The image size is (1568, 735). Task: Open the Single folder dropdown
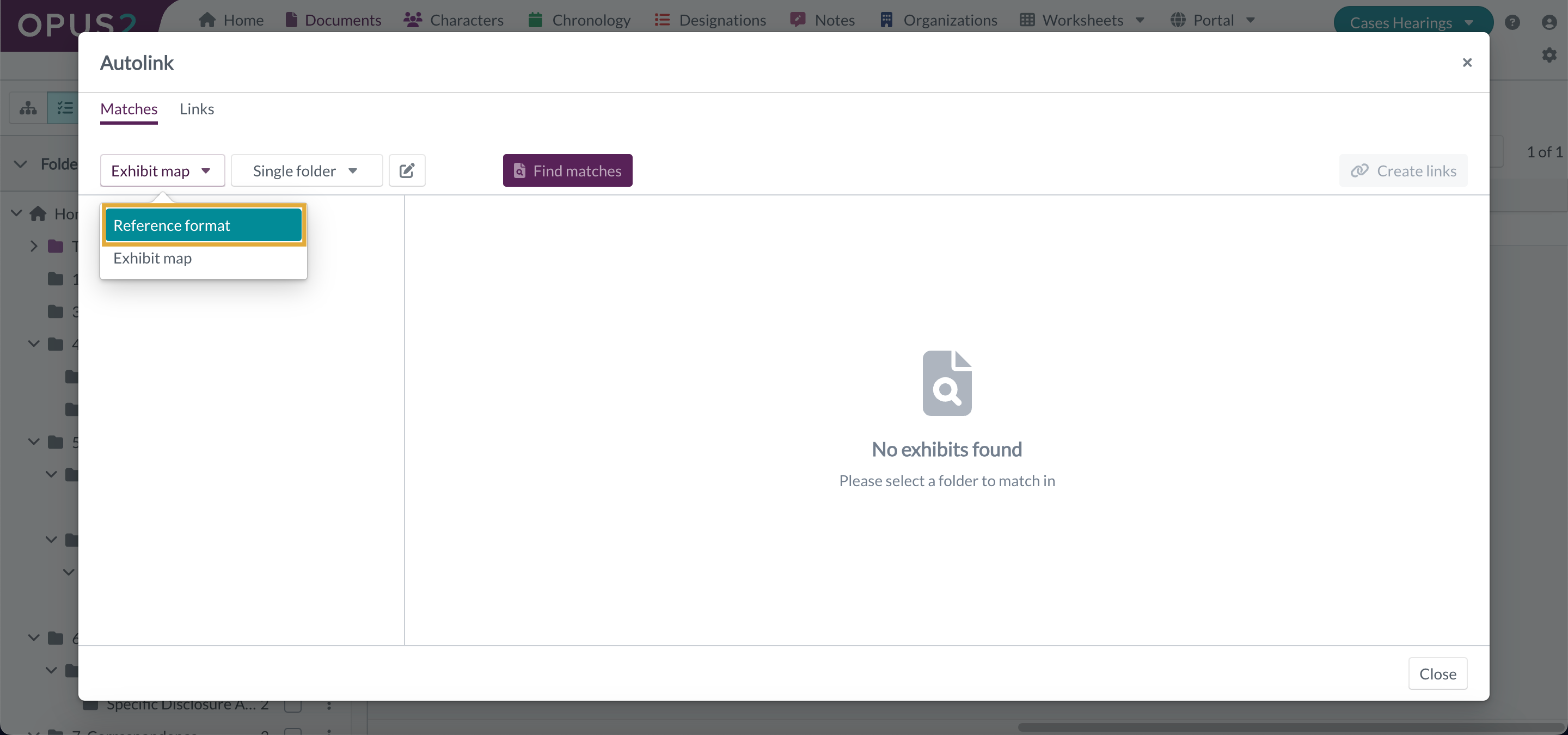pyautogui.click(x=306, y=171)
